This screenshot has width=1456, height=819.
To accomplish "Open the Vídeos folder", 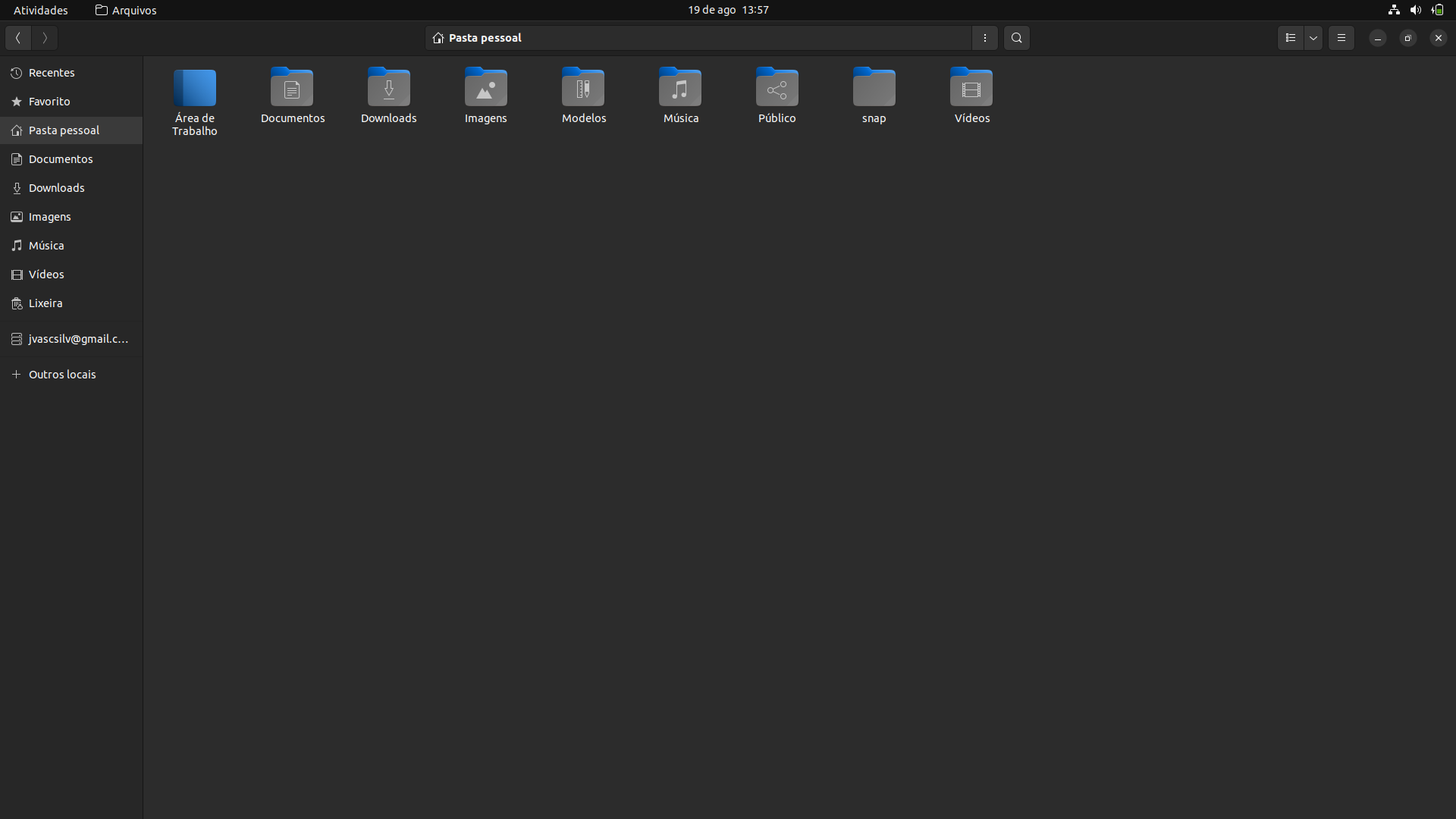I will click(971, 89).
